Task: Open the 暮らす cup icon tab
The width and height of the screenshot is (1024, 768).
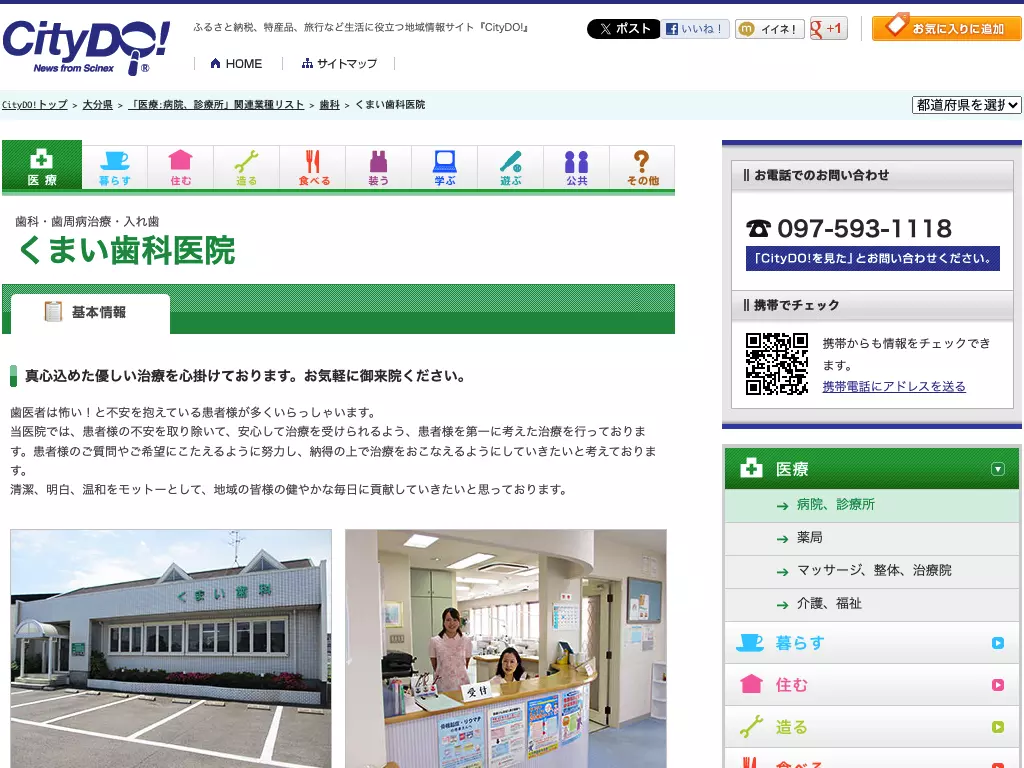Action: 115,168
